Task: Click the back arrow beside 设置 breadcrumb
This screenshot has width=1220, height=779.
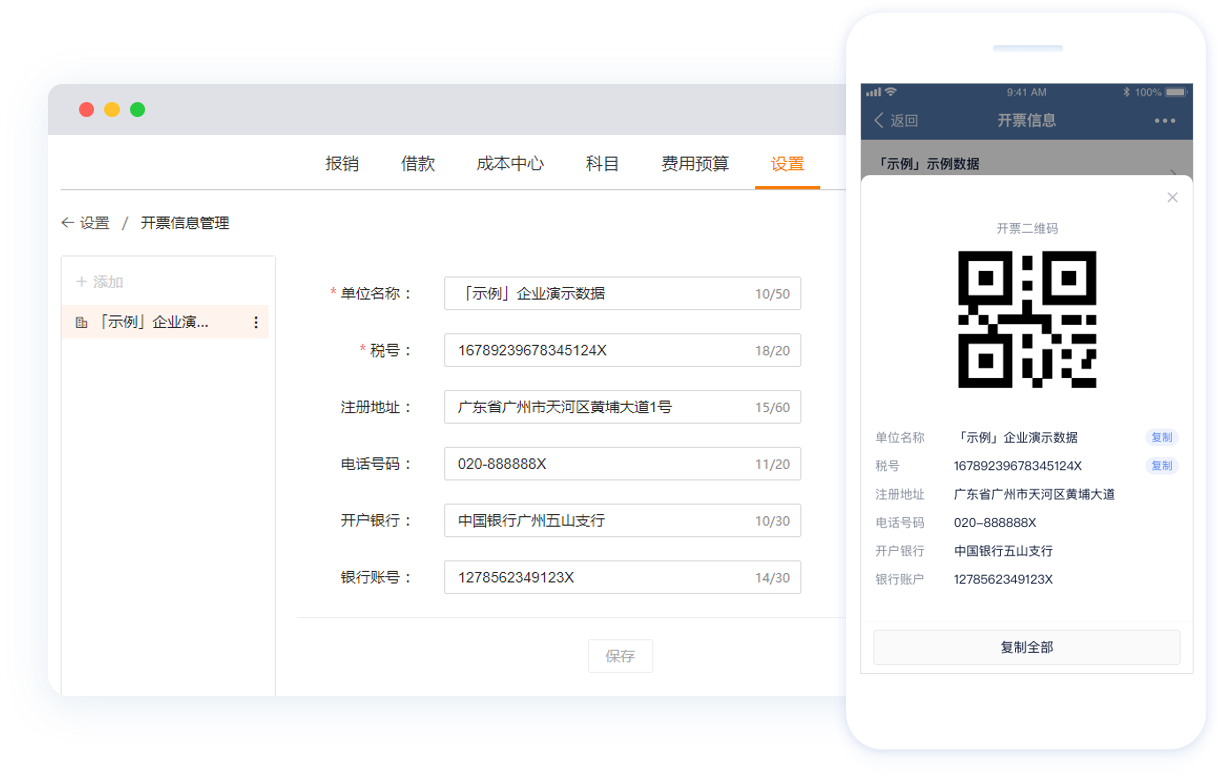Action: pos(67,223)
